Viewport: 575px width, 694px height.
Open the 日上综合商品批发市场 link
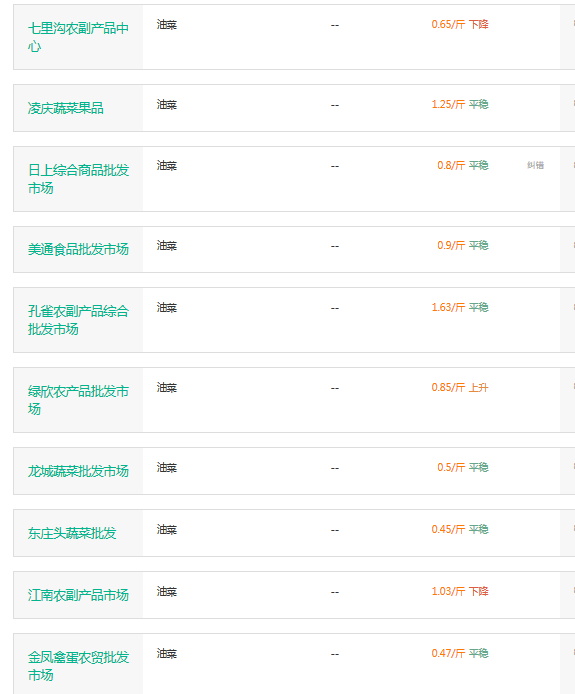(x=78, y=179)
